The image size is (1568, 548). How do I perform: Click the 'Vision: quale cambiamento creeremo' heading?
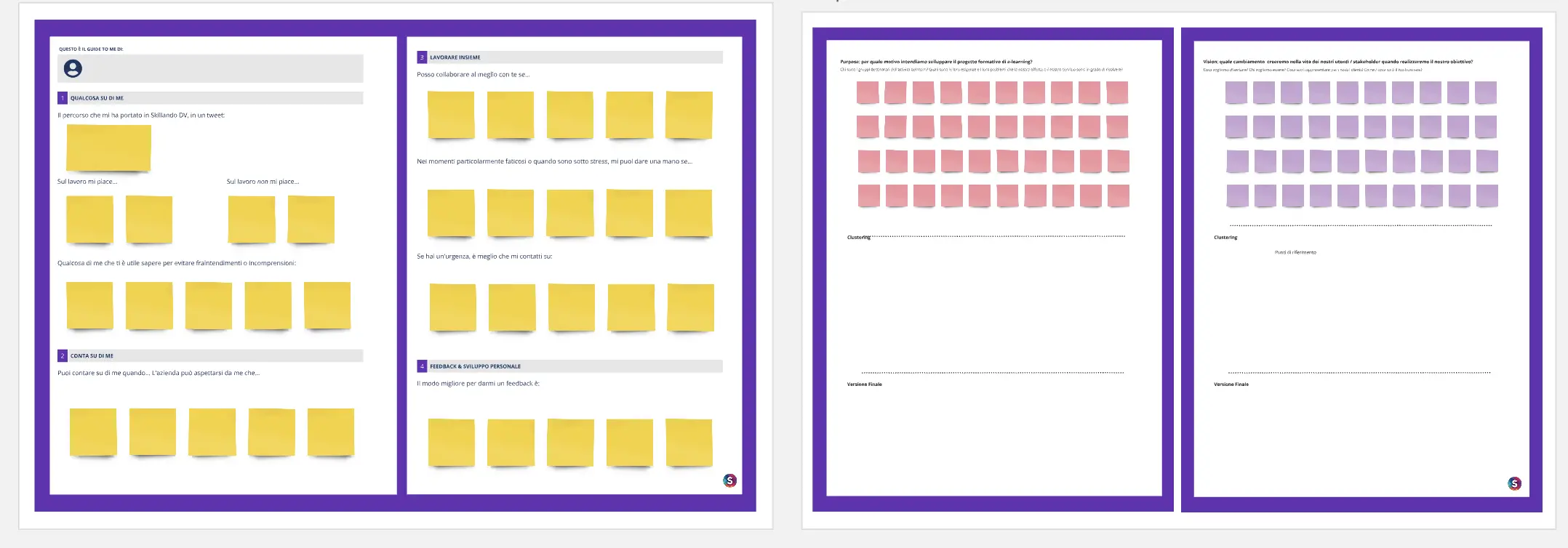coord(1337,62)
